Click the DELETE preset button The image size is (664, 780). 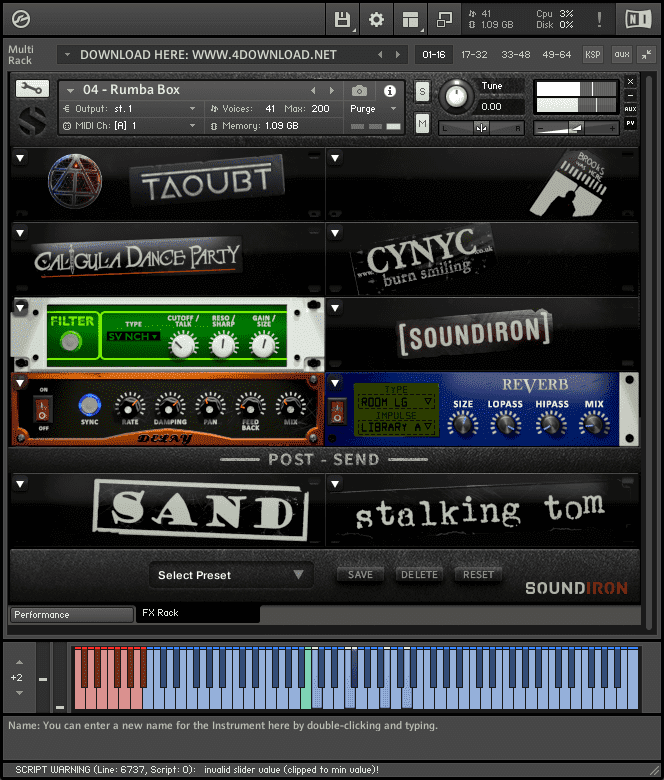point(419,575)
